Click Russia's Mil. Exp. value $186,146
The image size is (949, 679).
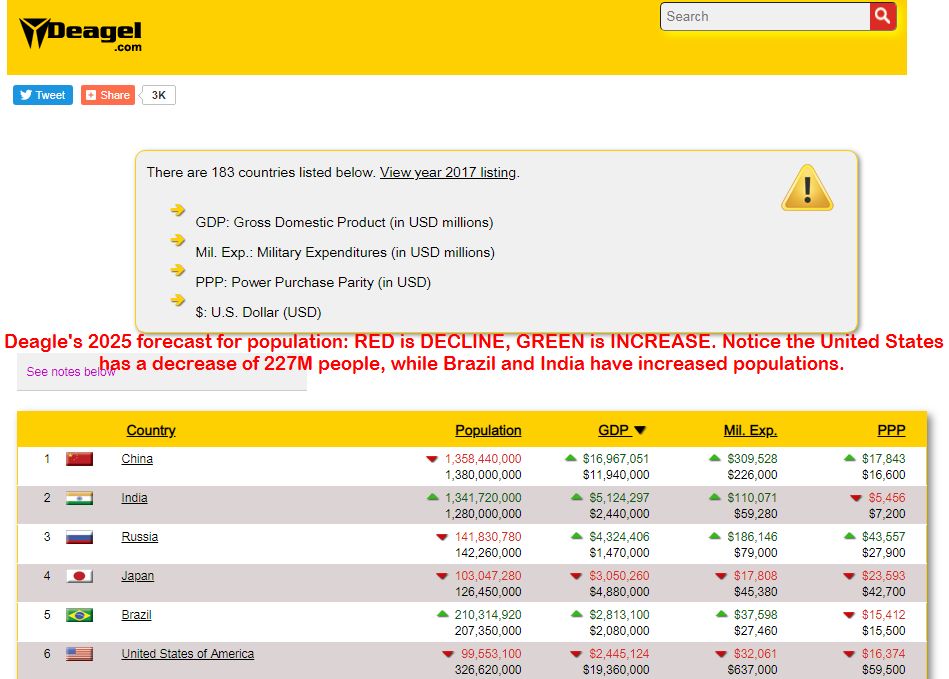[752, 537]
